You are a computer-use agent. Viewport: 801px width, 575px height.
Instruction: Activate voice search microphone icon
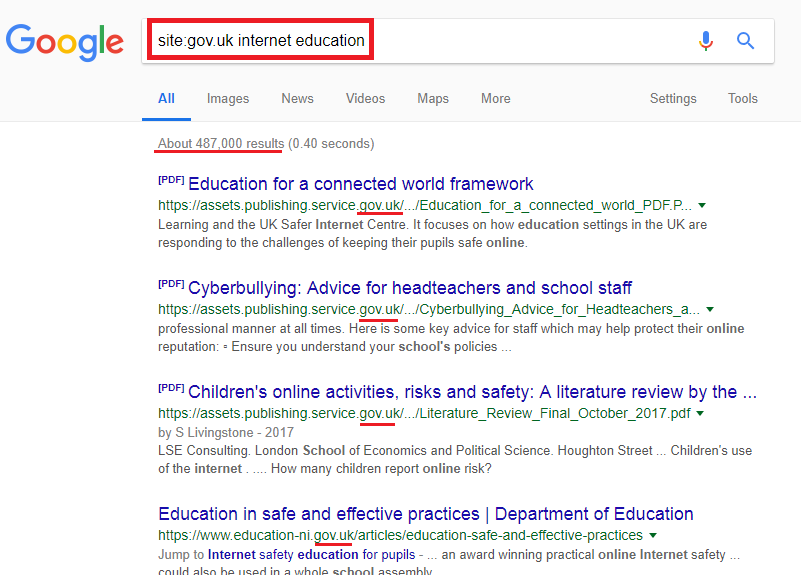pos(705,41)
